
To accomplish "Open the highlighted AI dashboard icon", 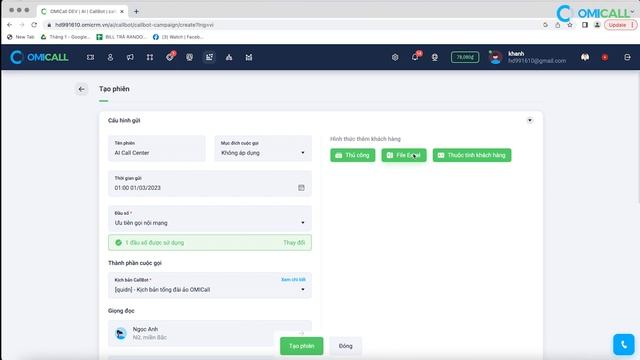I will coord(209,58).
